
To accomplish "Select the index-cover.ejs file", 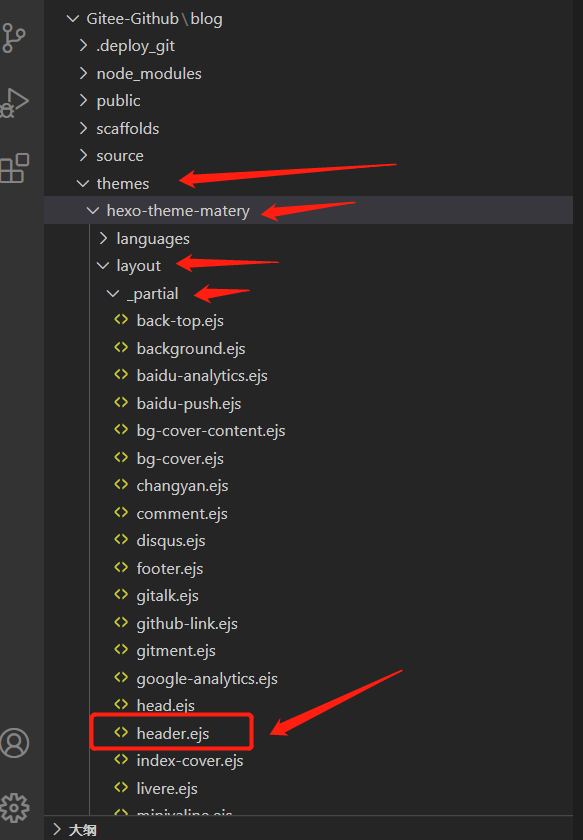I will [190, 761].
